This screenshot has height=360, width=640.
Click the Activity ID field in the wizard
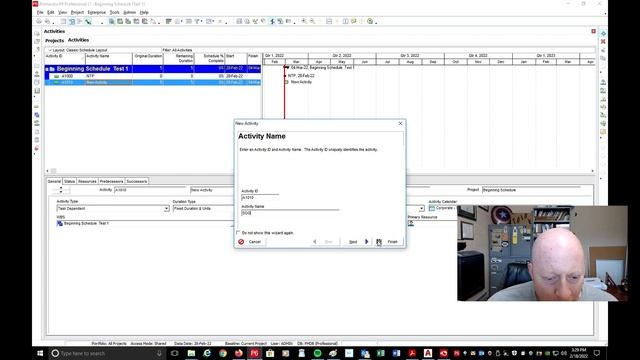260,198
